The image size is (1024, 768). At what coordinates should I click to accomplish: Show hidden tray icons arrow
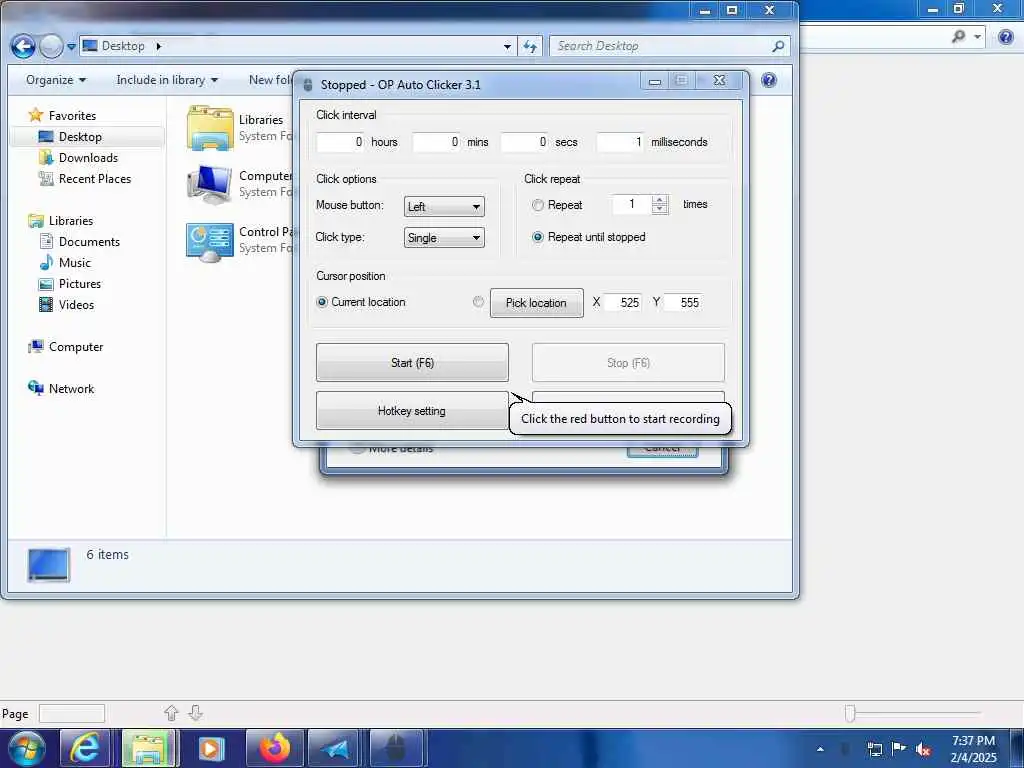[820, 749]
